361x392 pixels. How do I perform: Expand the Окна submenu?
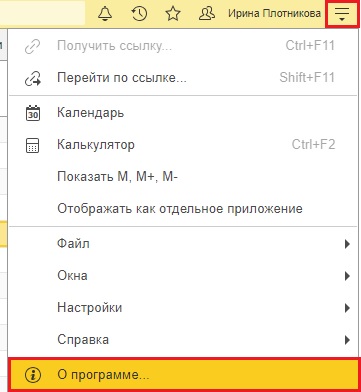tap(184, 276)
